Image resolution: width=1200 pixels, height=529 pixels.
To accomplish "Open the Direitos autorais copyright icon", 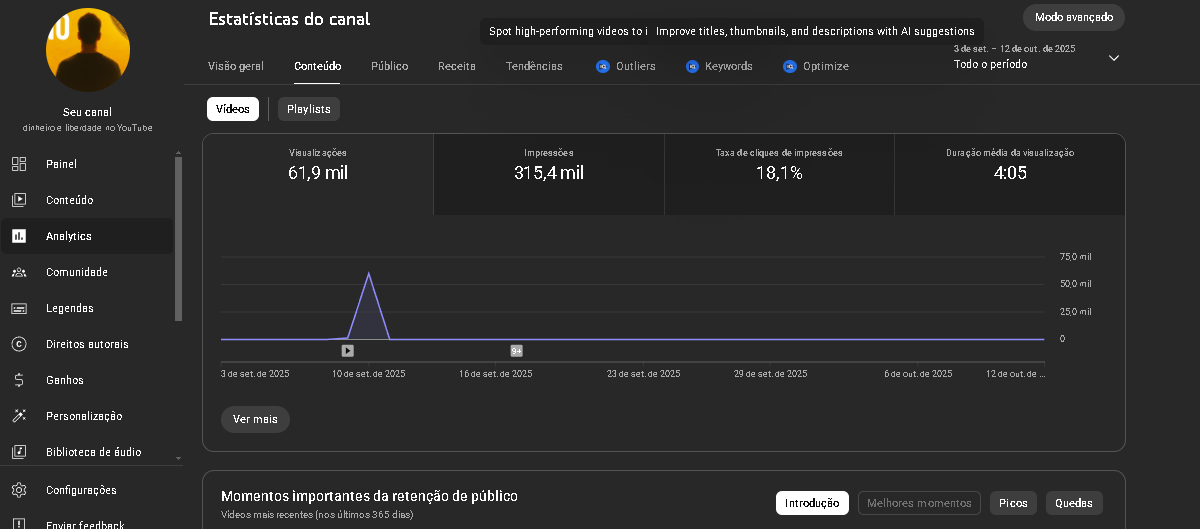I will [19, 344].
